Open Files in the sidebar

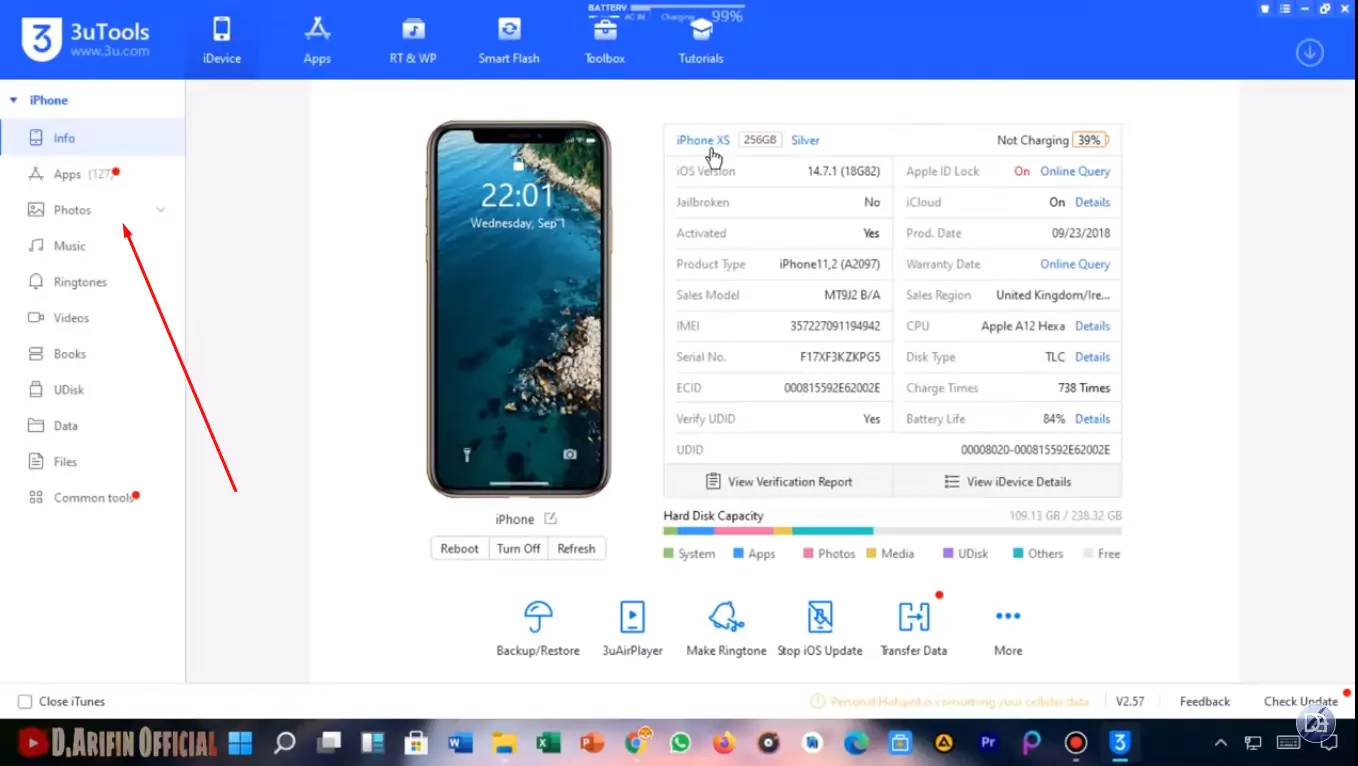point(92,462)
